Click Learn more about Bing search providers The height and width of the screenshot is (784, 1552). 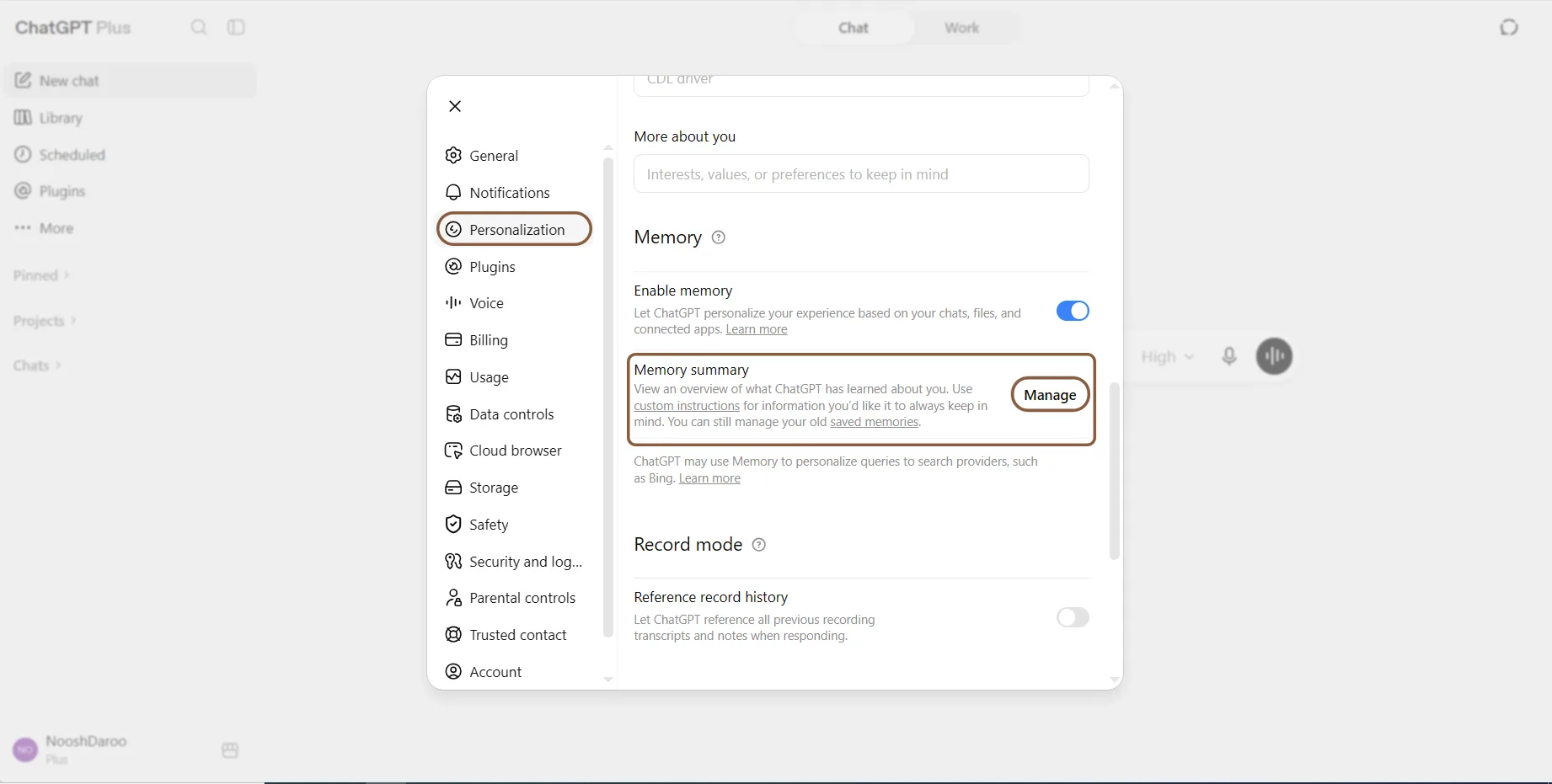[x=709, y=478]
